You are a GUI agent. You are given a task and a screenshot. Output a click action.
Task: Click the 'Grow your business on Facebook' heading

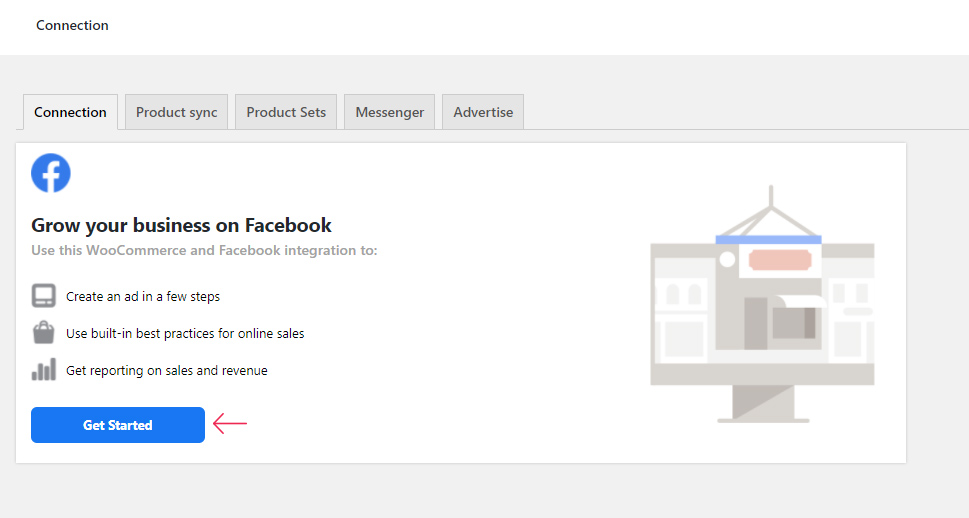[181, 225]
